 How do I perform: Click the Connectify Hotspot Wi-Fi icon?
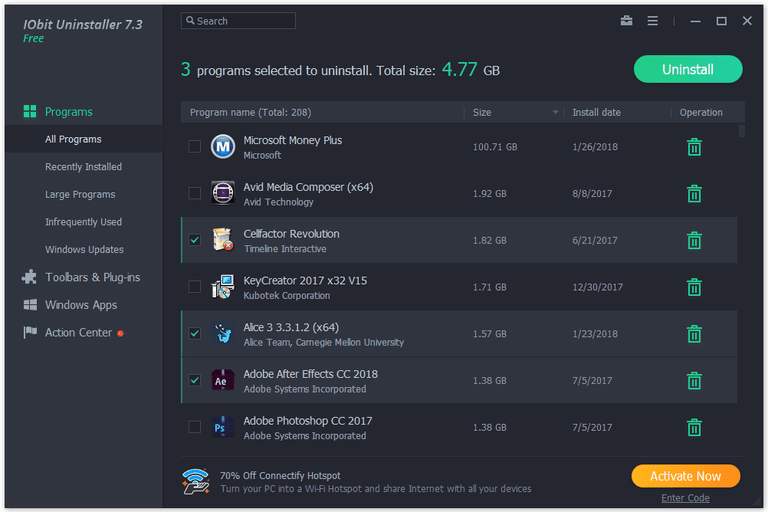coord(196,481)
